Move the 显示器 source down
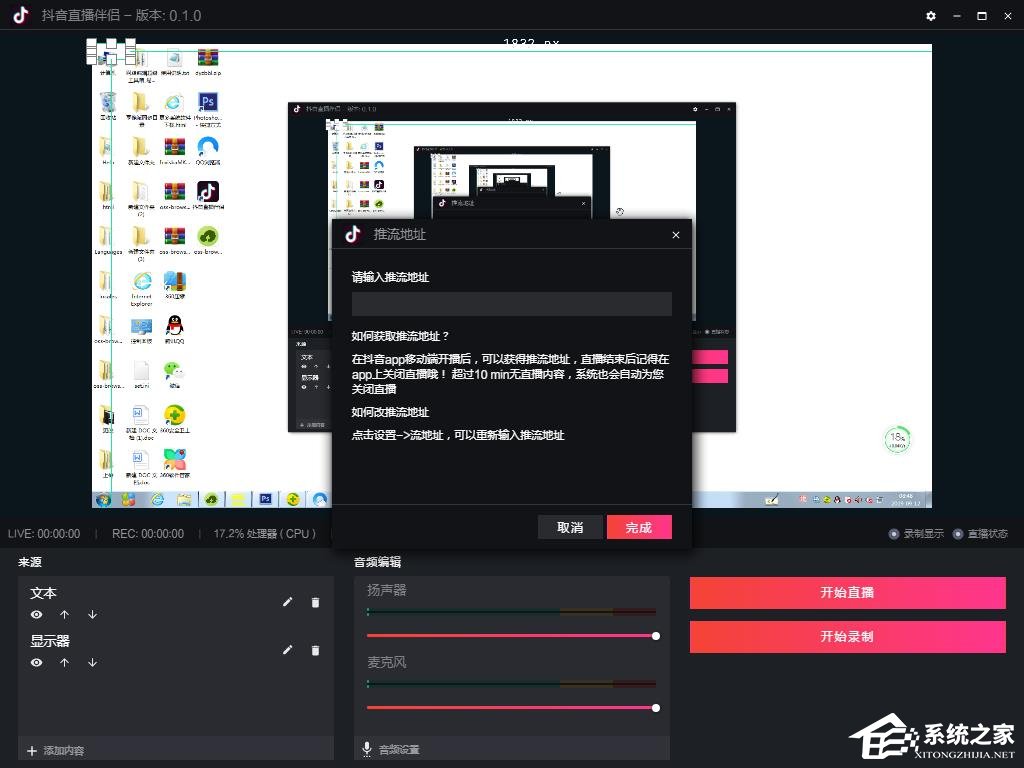Image resolution: width=1024 pixels, height=768 pixels. pyautogui.click(x=93, y=662)
